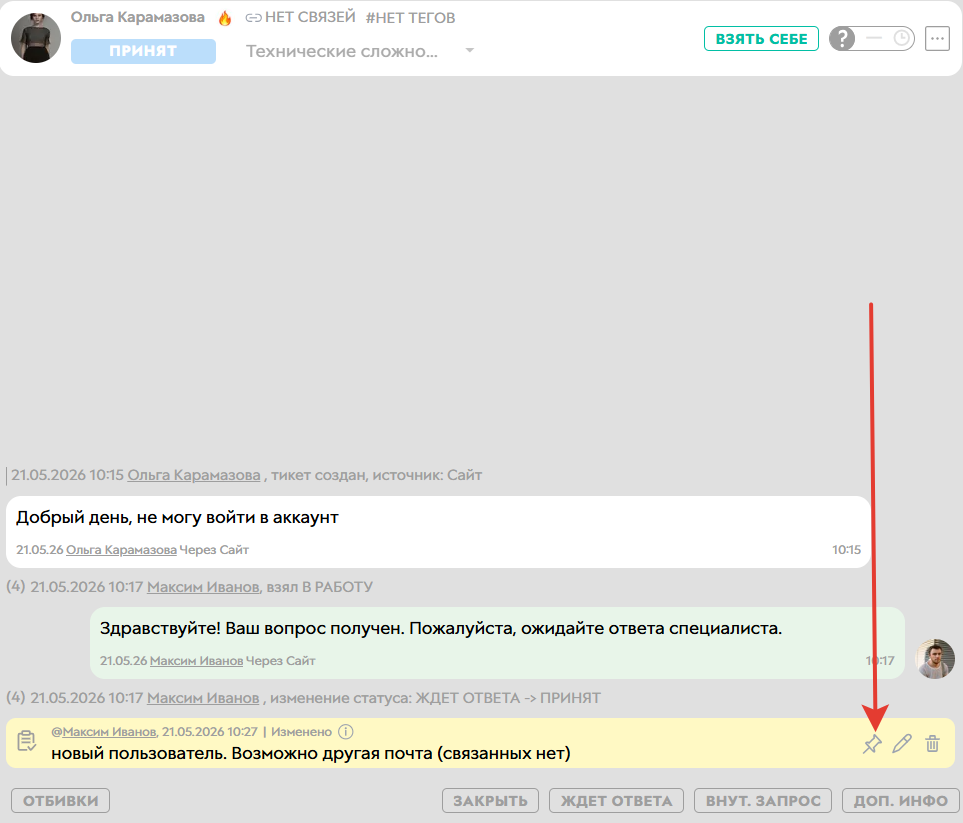The width and height of the screenshot is (963, 823).
Task: Click the 10:15 message timestamp
Action: coord(846,550)
